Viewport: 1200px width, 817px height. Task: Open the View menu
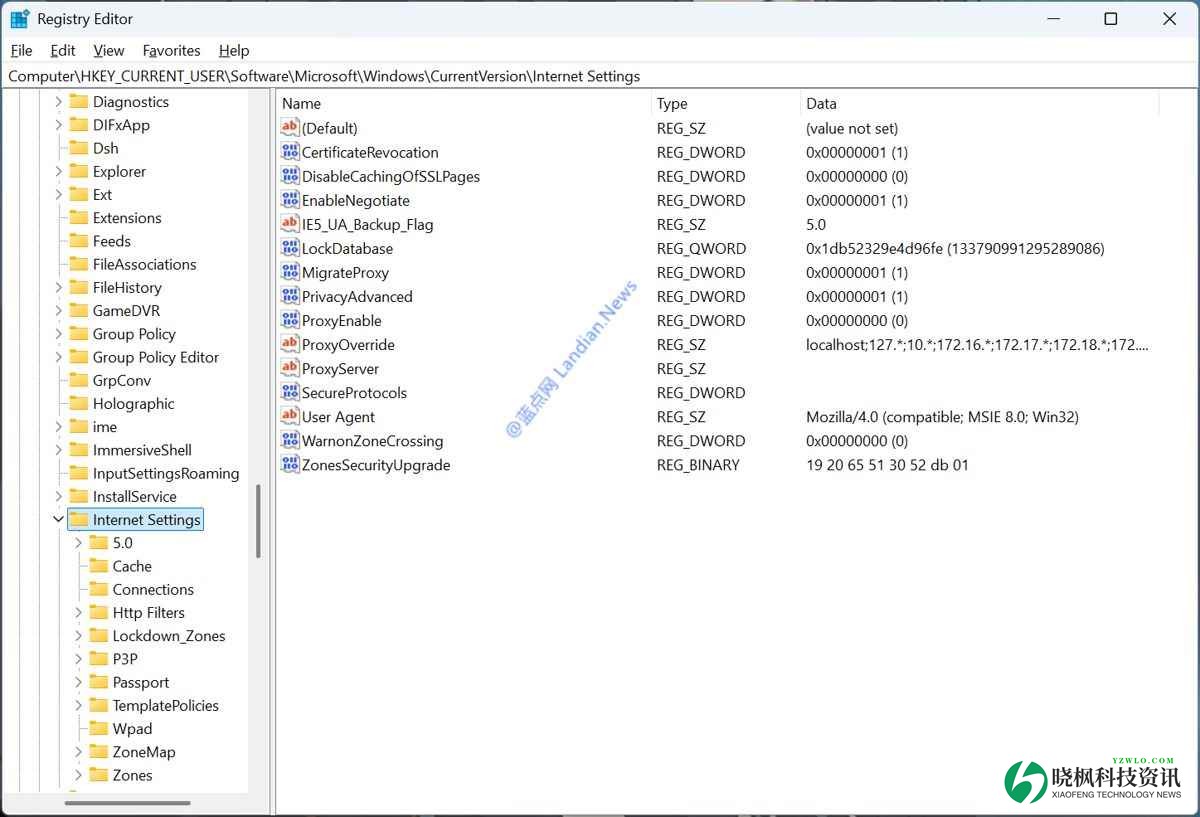[109, 50]
